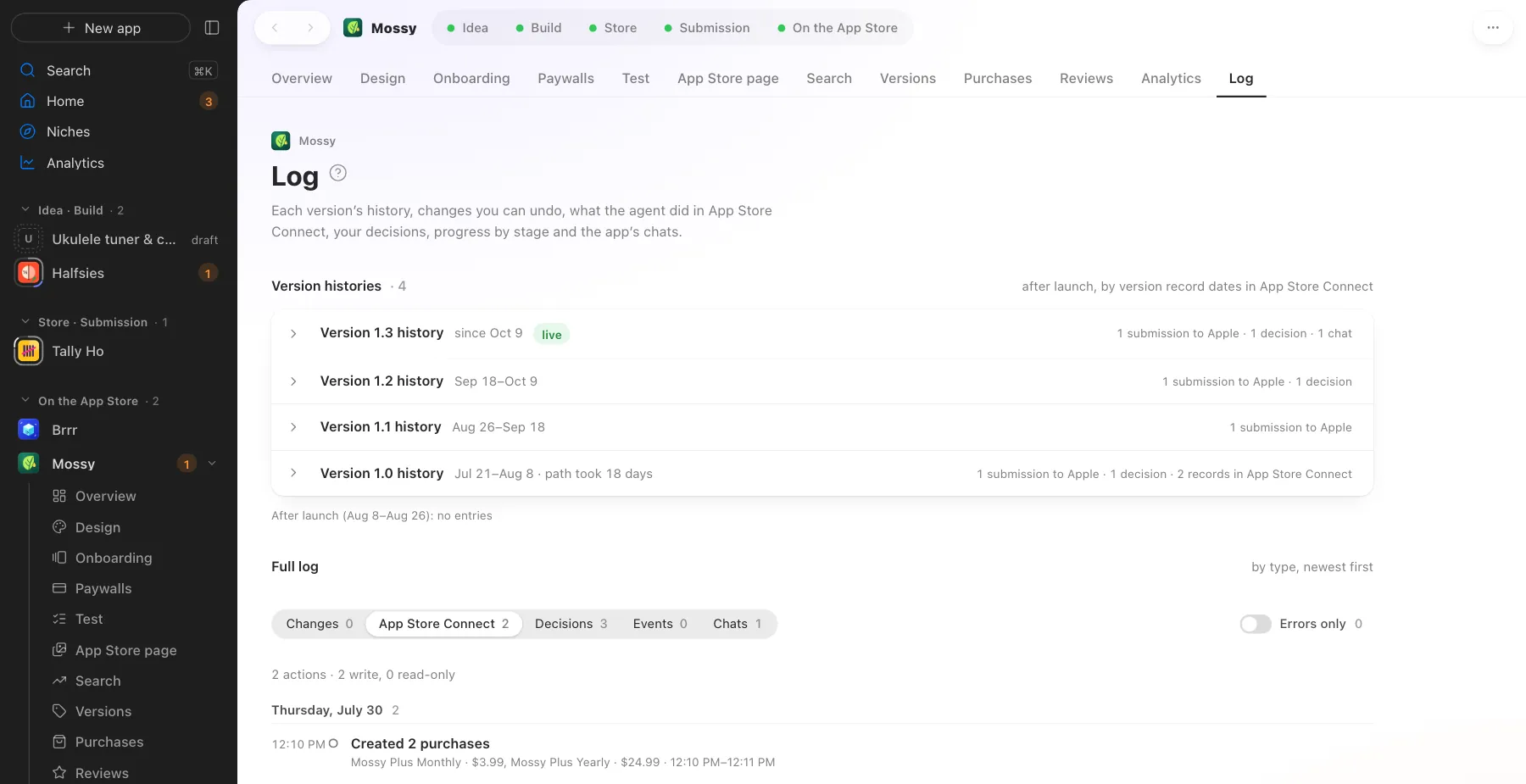Click the Niches compass icon

28,131
